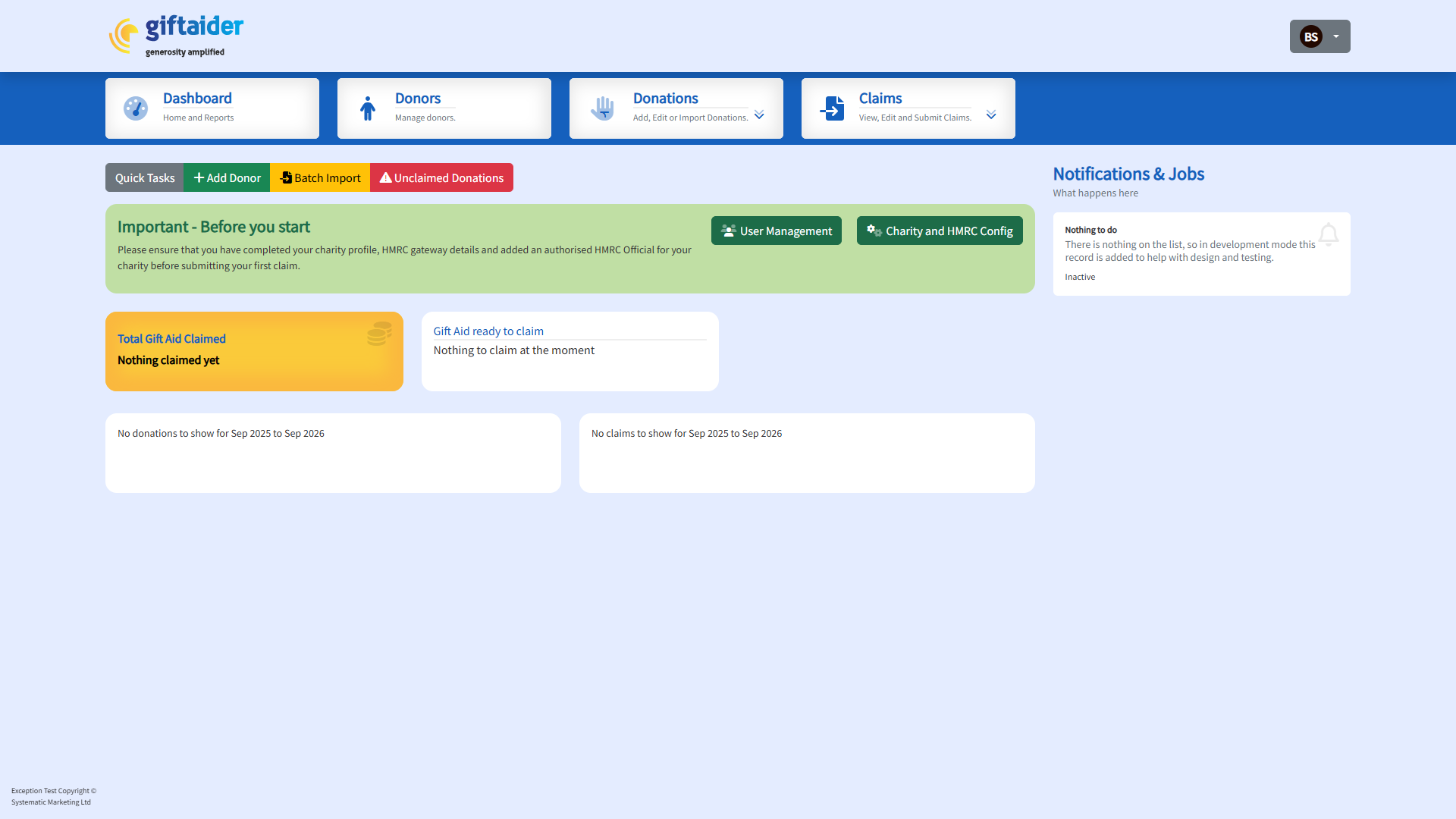Expand the Donations chevron dropdown
This screenshot has height=819, width=1456.
point(759,115)
